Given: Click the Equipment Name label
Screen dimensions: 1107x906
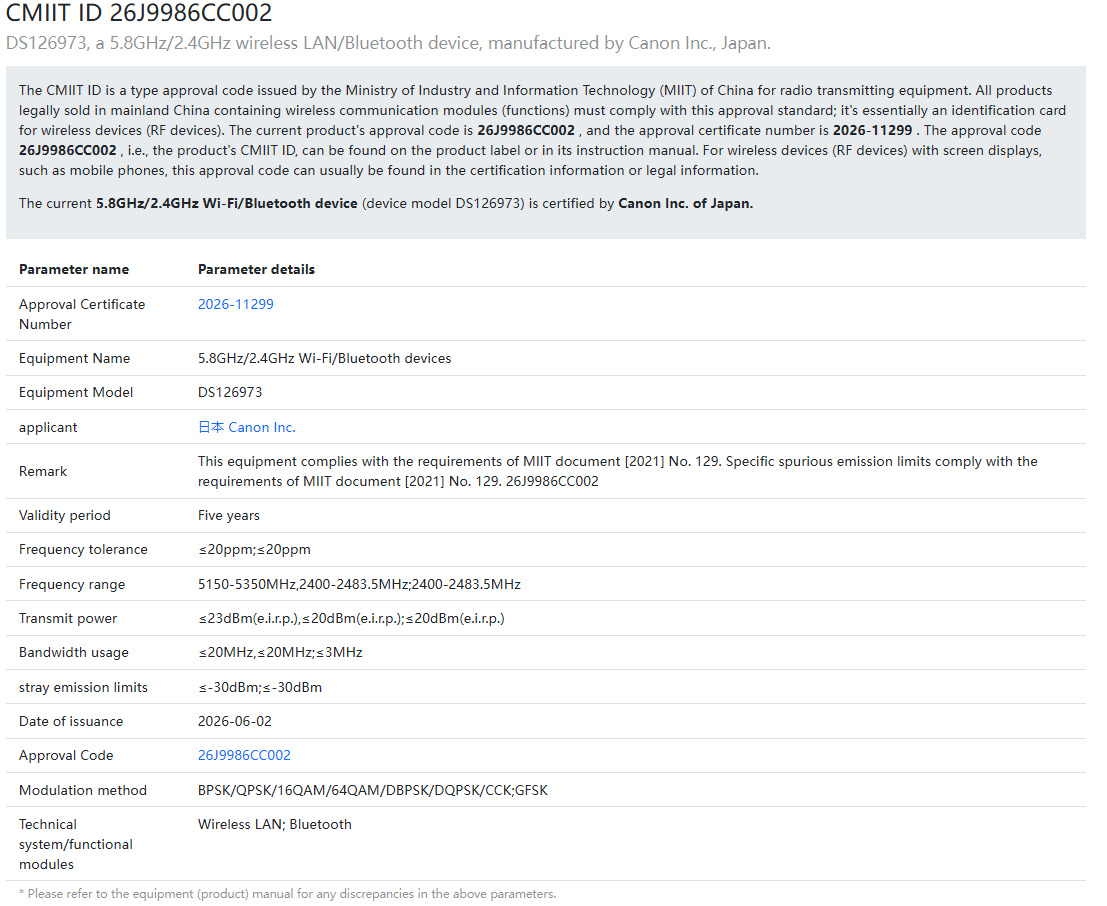Looking at the screenshot, I should click(74, 358).
